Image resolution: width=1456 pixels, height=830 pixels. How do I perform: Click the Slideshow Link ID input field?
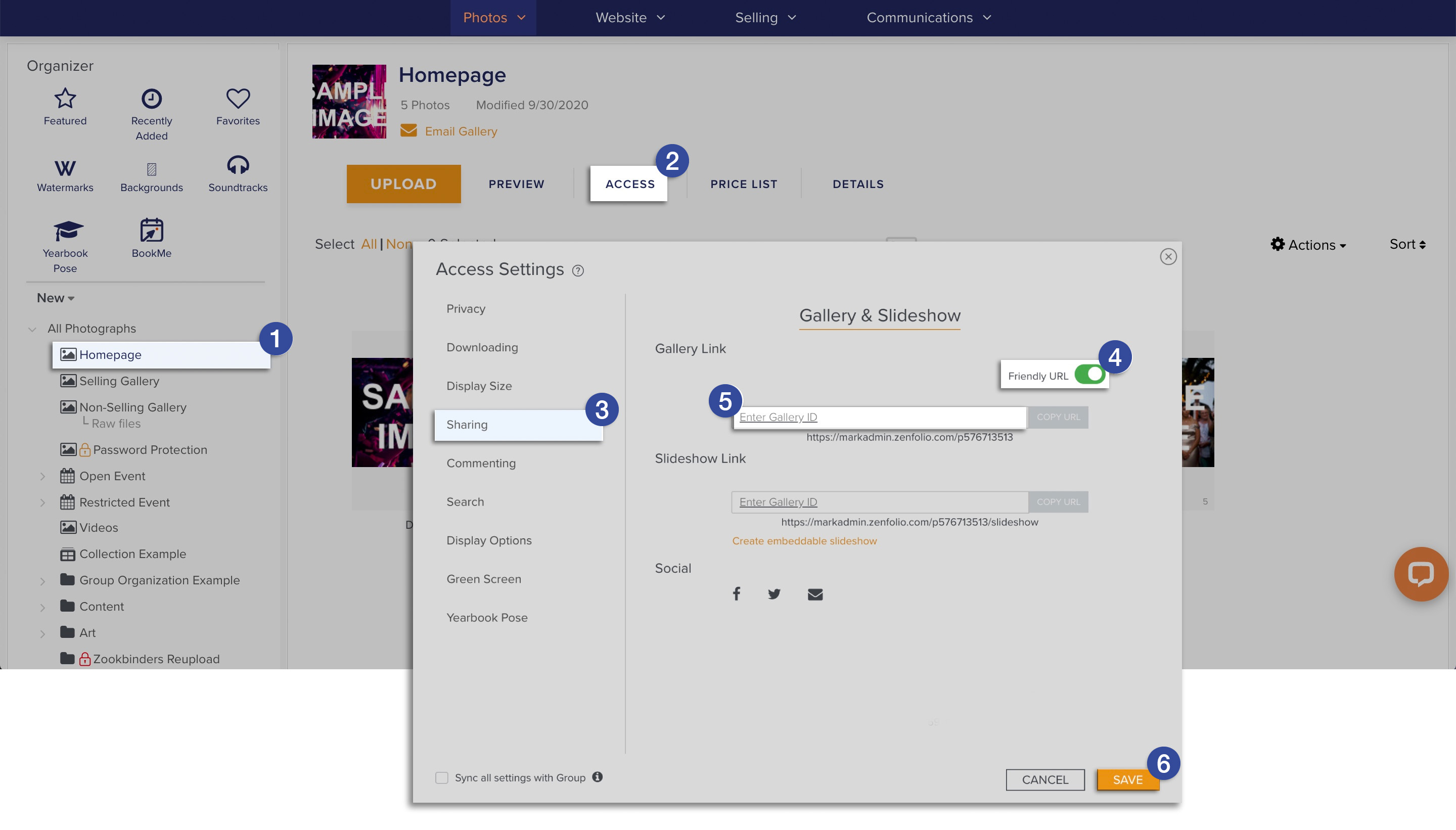point(880,501)
